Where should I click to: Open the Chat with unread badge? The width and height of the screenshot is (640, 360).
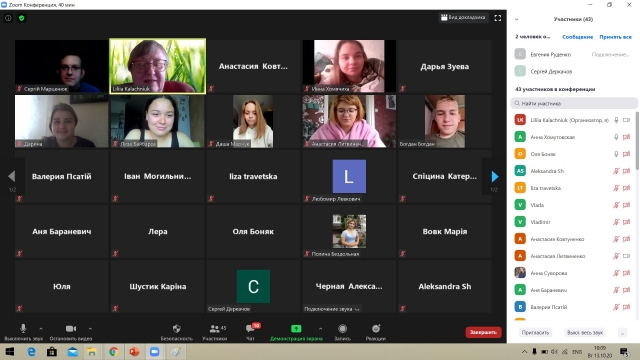(x=250, y=331)
